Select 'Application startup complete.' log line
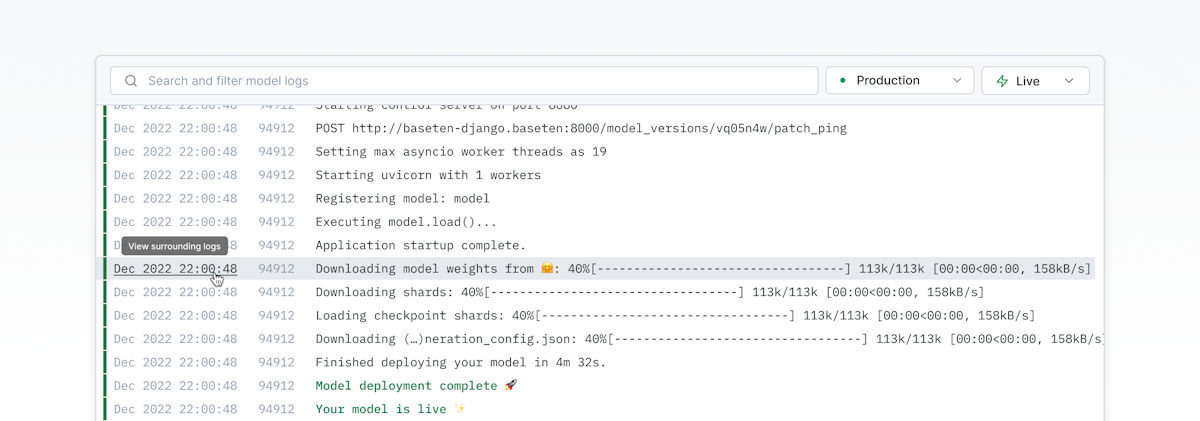 click(420, 245)
